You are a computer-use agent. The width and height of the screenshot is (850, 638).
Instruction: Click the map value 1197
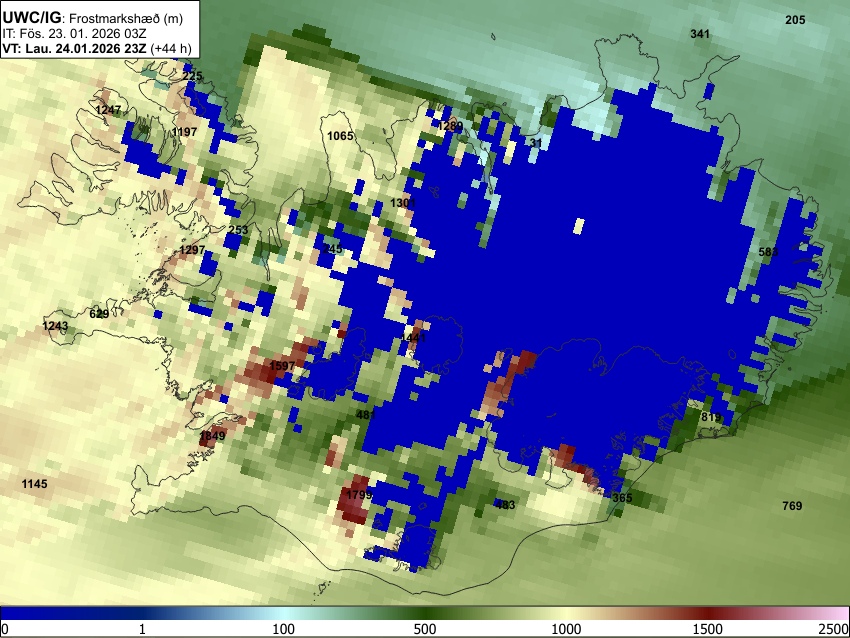[184, 132]
